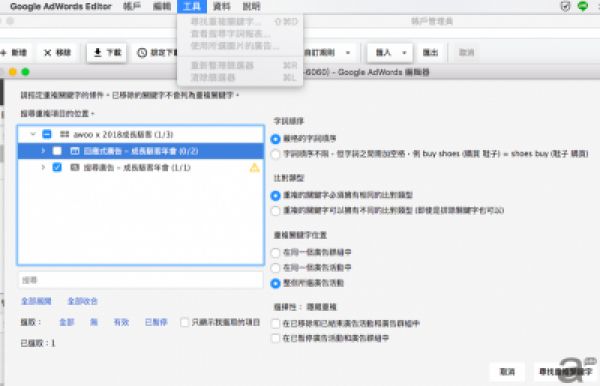Viewport: 600px width, 386px height.
Task: Select 嚴格的字詞順序 radio button
Action: 275,139
